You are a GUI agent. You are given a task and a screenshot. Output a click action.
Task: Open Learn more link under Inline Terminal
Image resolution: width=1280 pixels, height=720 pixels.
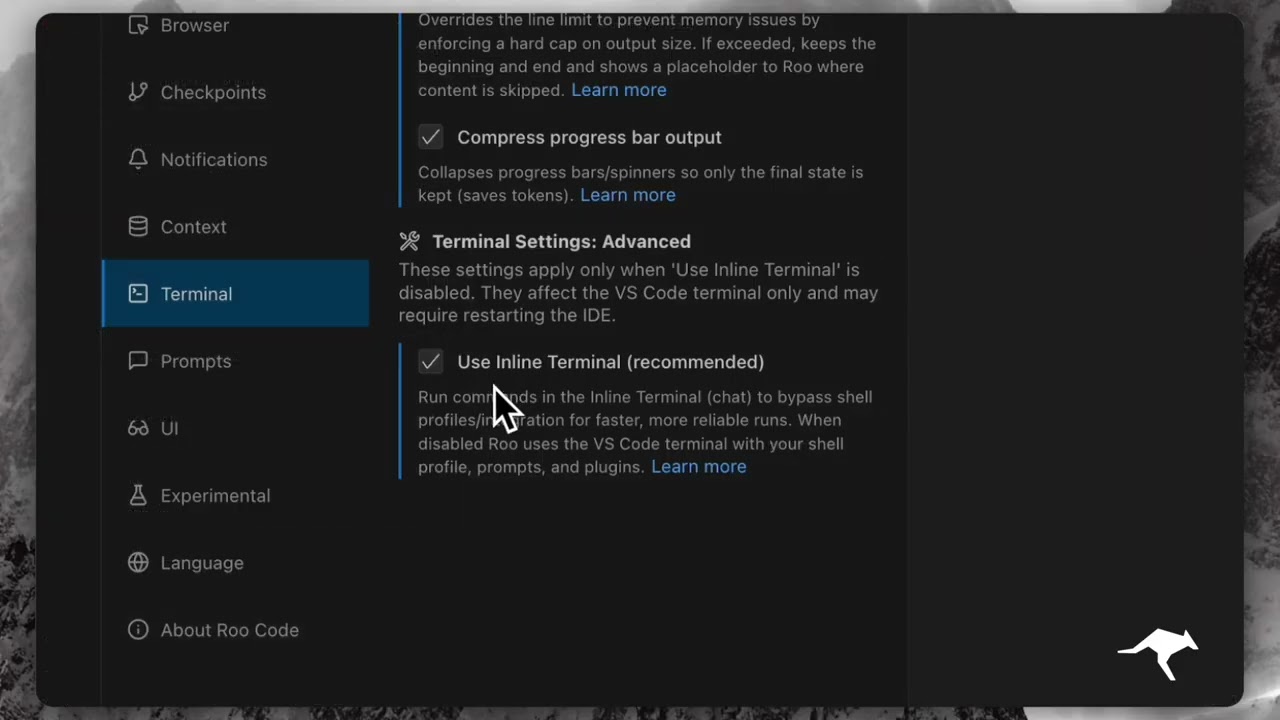click(x=698, y=467)
